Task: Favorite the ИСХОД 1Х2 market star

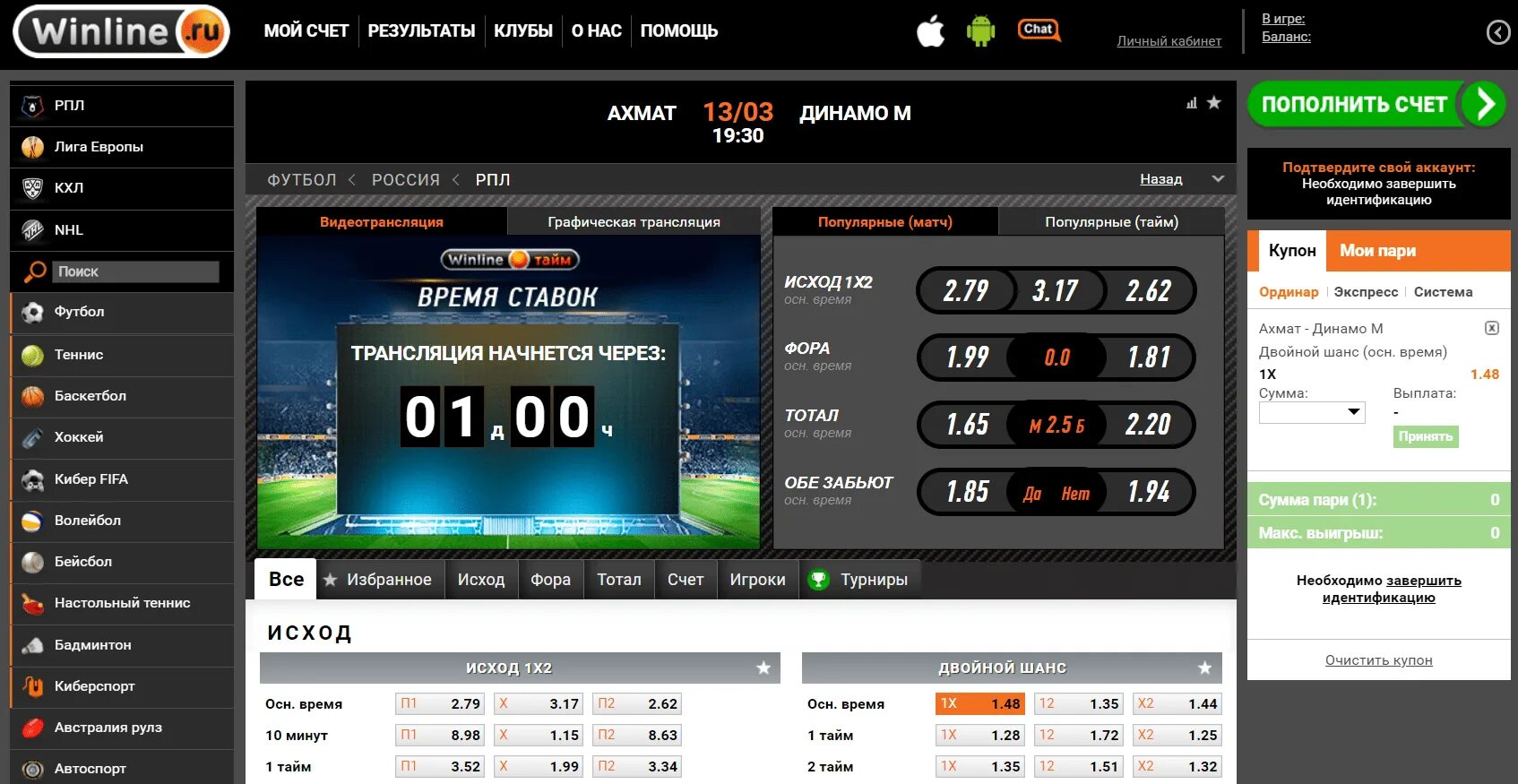Action: pos(763,668)
